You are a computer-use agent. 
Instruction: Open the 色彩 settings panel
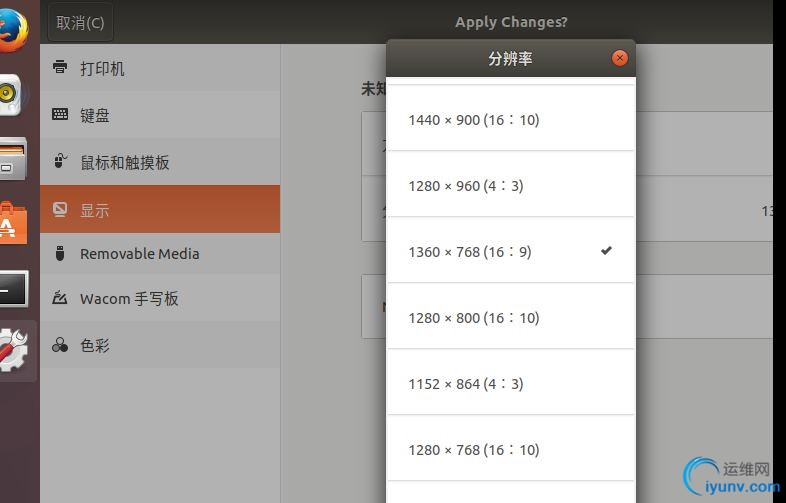coord(160,345)
